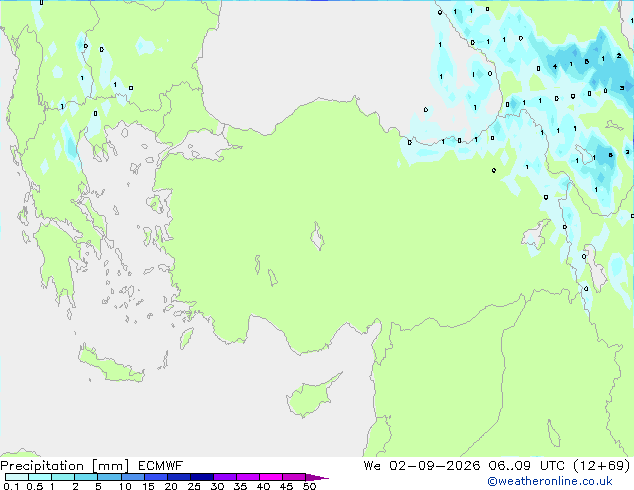Pick the magenta swatch between 40 and 45
The image size is (634, 490).
tap(271, 477)
